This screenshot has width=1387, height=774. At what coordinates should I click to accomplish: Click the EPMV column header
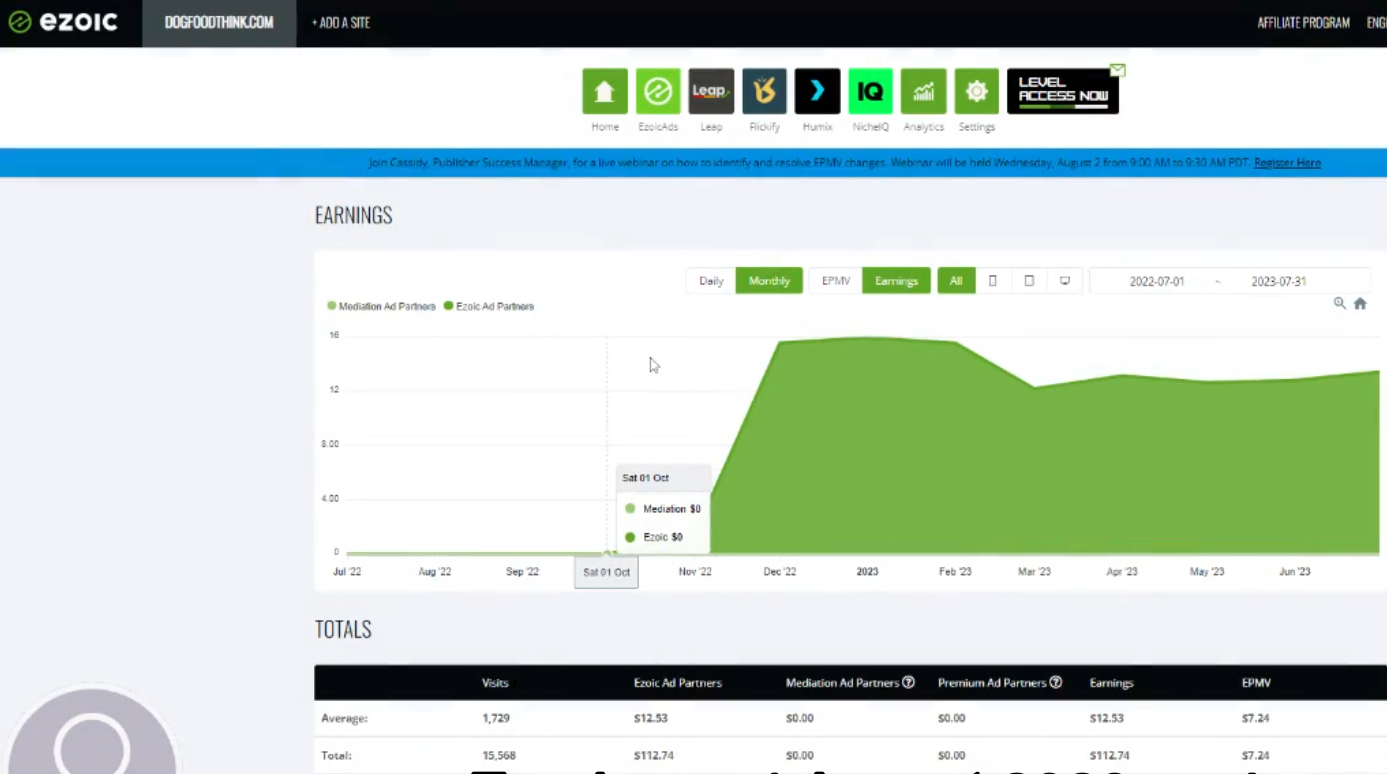pos(1256,683)
